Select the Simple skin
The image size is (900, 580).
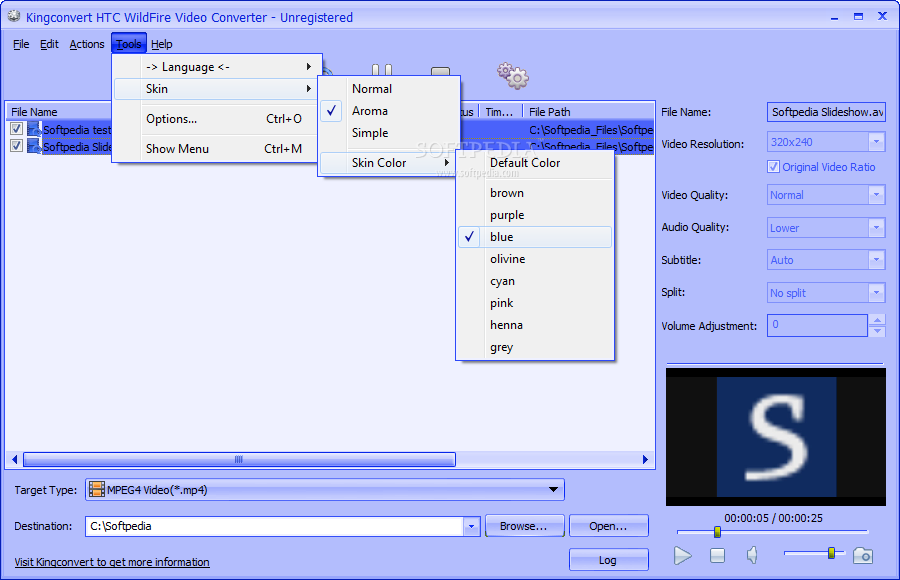click(389, 133)
